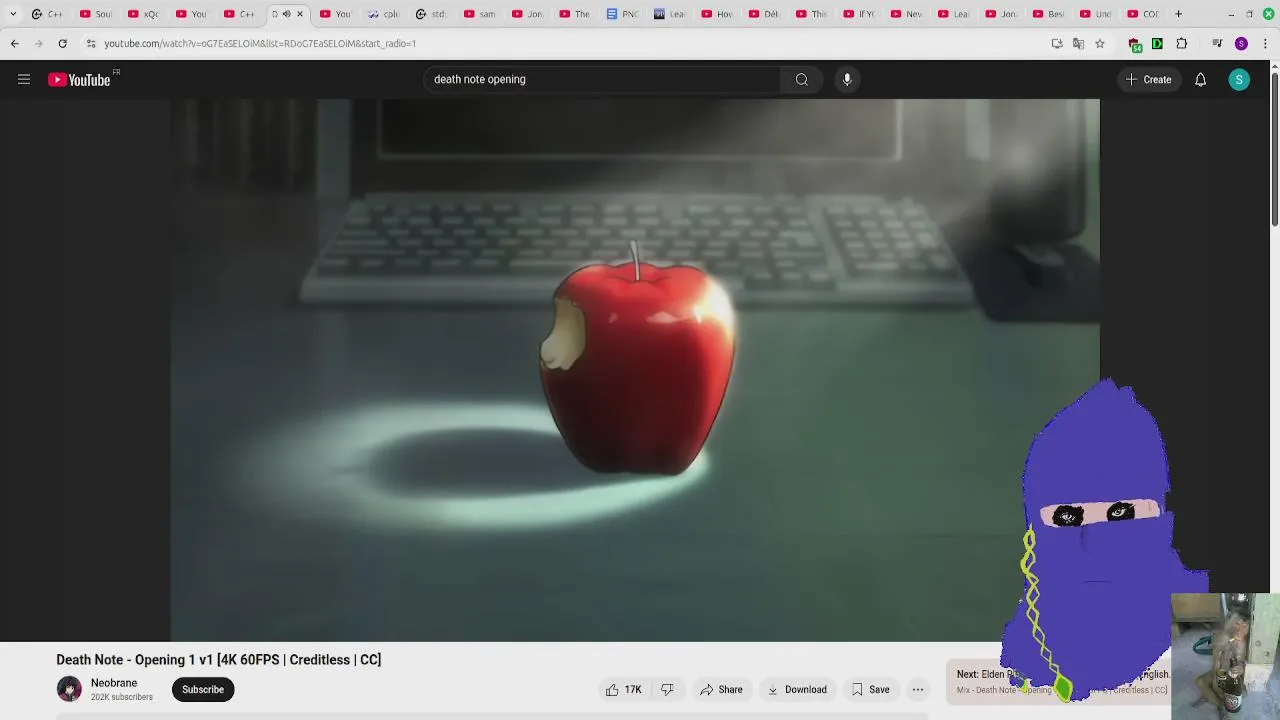
Task: Download the video
Action: click(x=797, y=689)
